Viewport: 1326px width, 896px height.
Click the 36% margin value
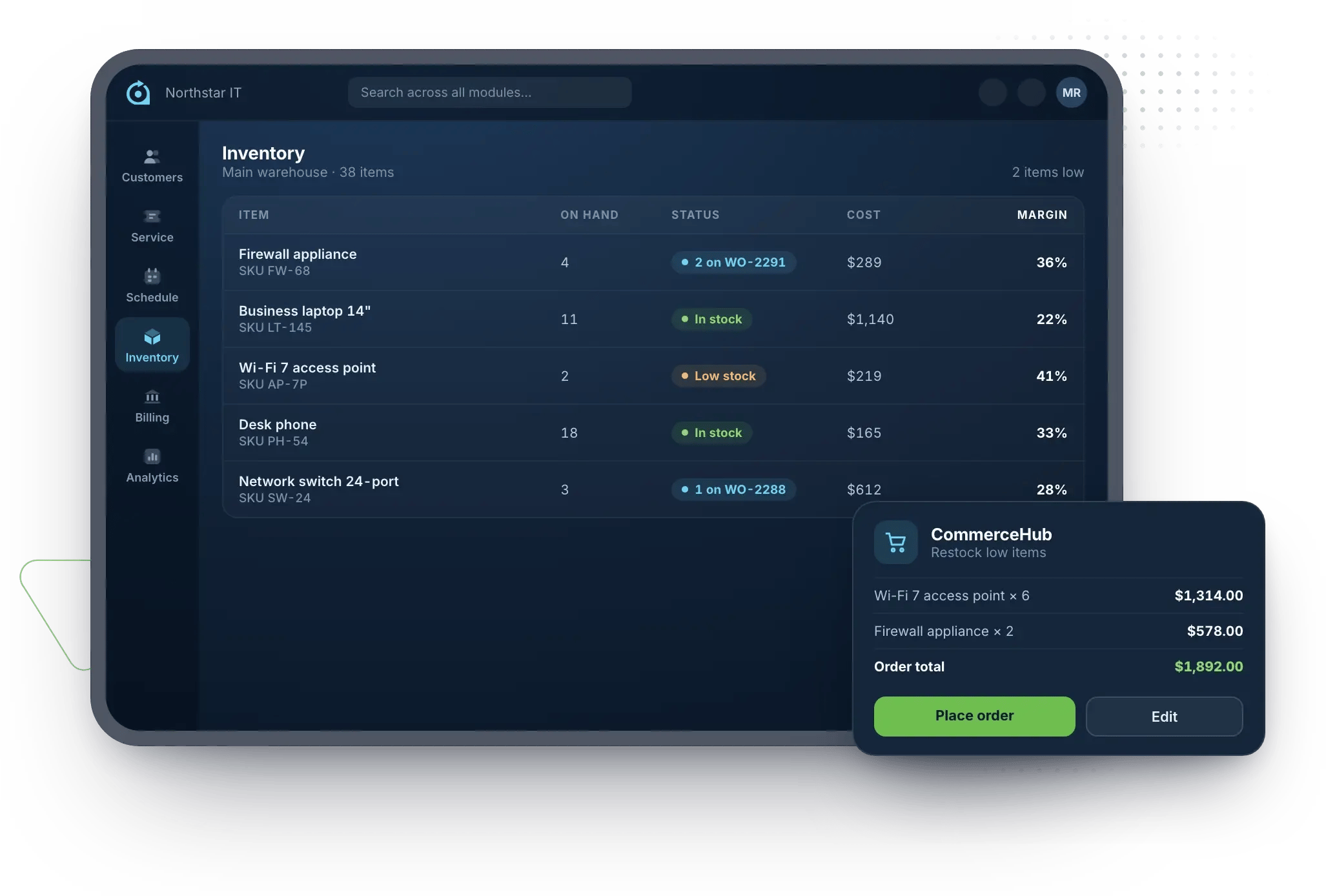[x=1052, y=263]
